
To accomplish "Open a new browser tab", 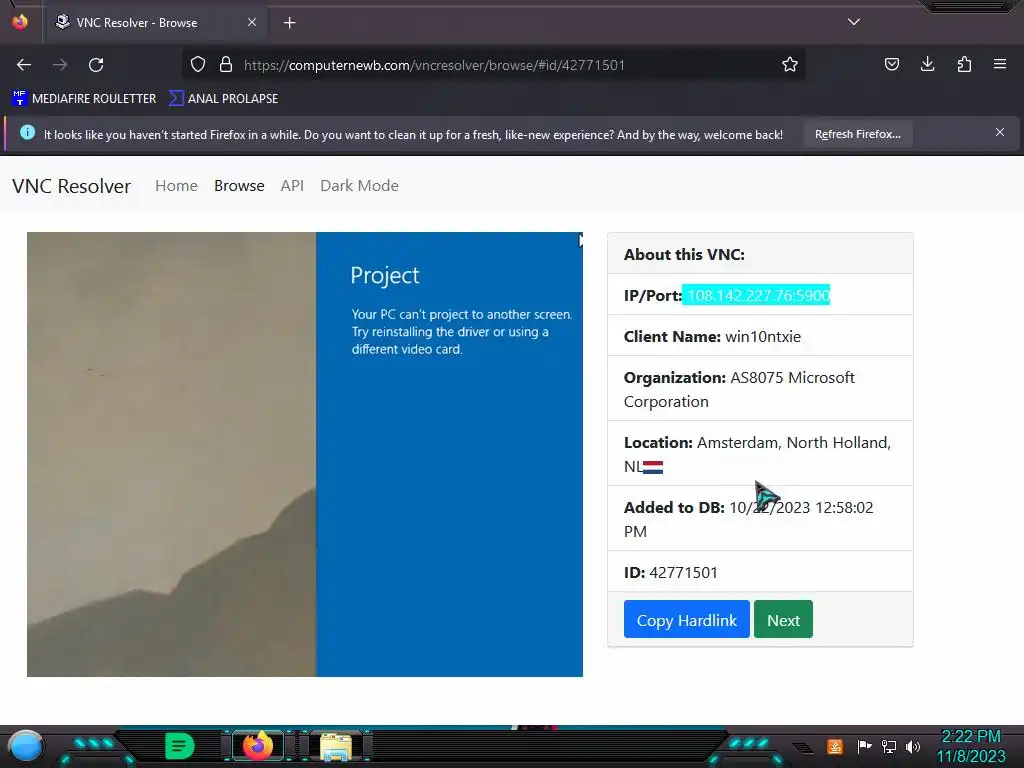I will 289,23.
